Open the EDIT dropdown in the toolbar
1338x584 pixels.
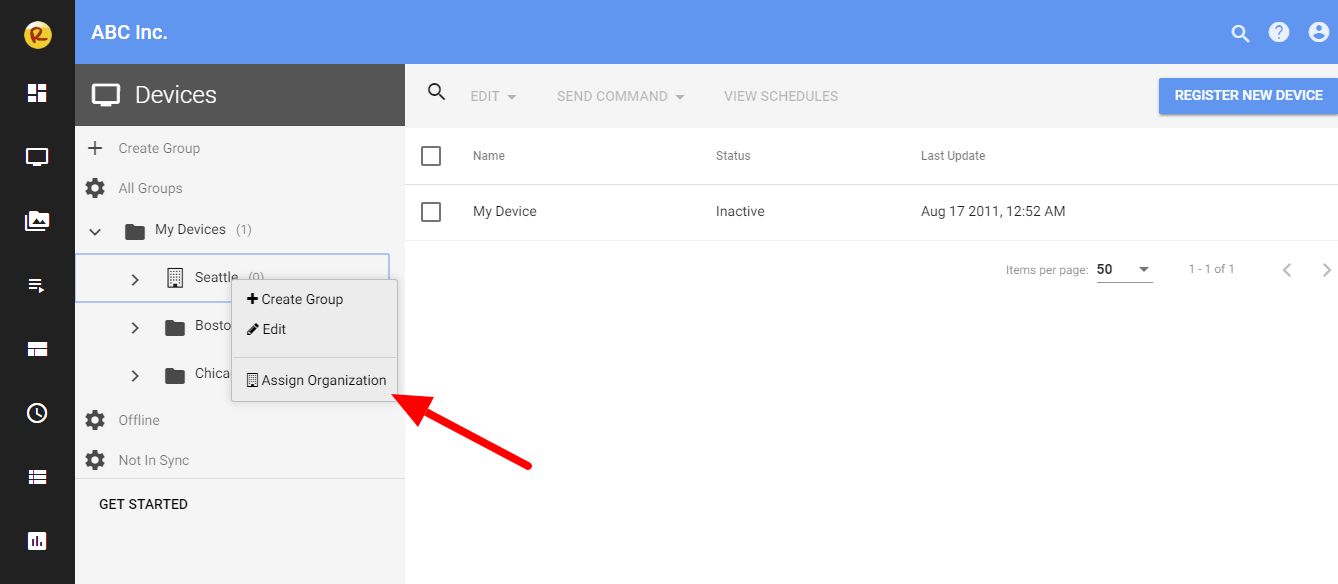pos(493,96)
